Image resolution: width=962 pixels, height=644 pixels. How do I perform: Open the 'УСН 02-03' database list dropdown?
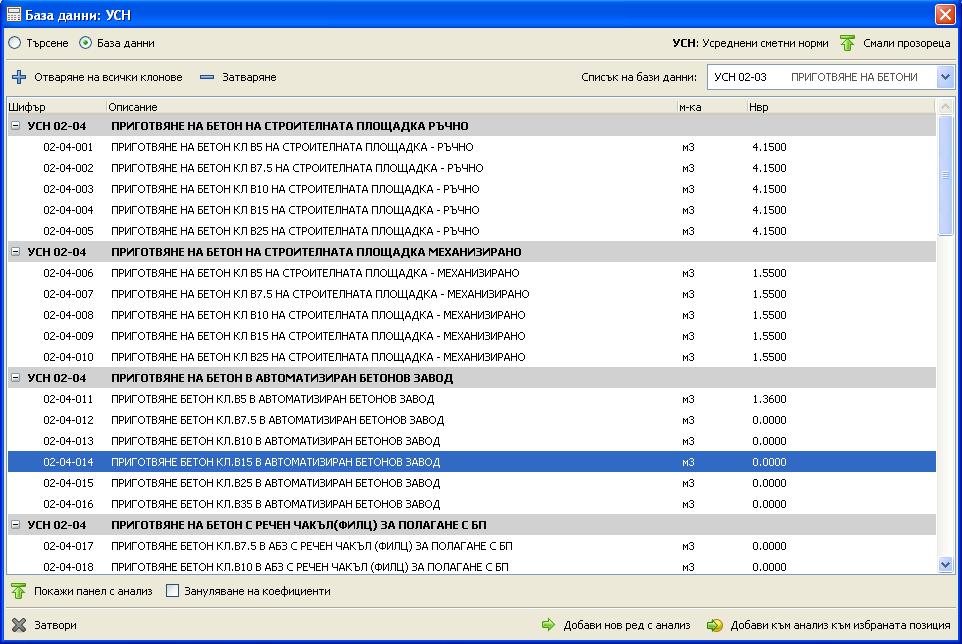(945, 77)
